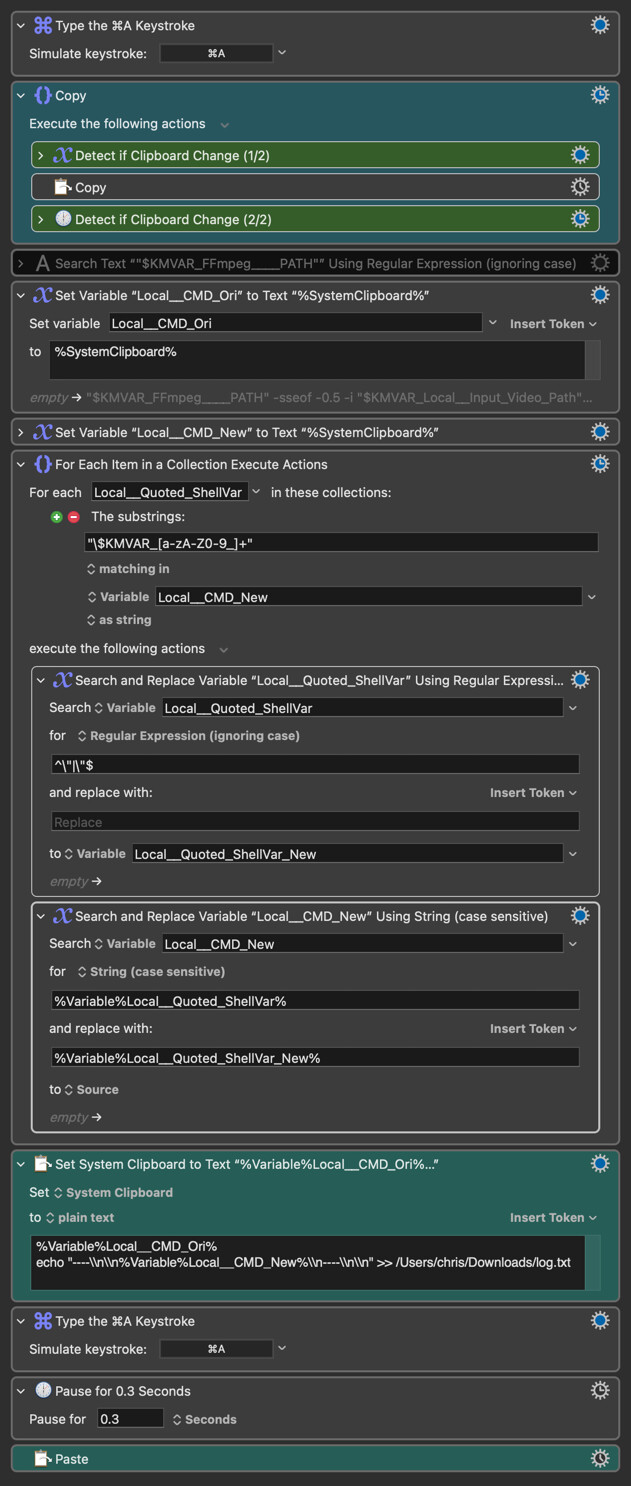The width and height of the screenshot is (631, 1486).
Task: Open gear of Set Variable Local__CMD_Ori action
Action: 600,295
